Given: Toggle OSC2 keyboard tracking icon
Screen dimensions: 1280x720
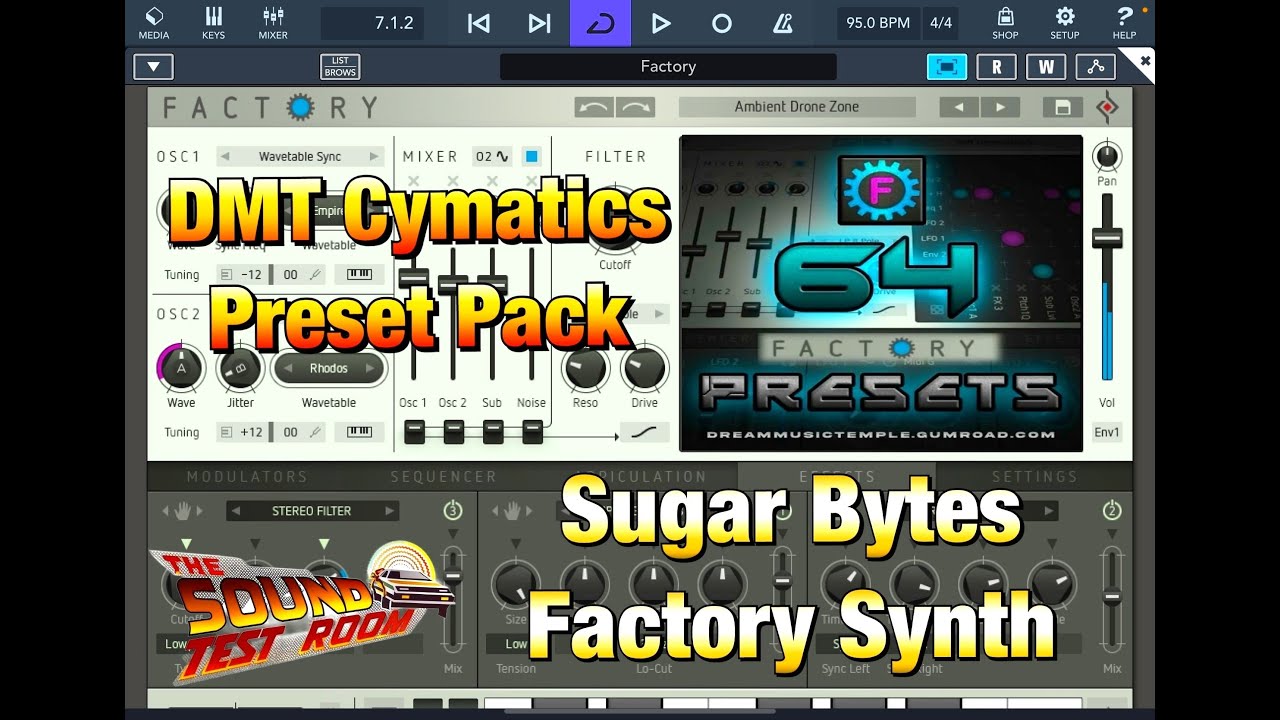Looking at the screenshot, I should click(x=359, y=433).
